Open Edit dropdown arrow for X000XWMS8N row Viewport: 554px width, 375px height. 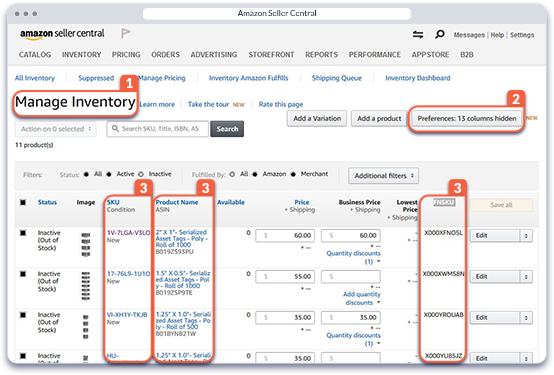(526, 276)
